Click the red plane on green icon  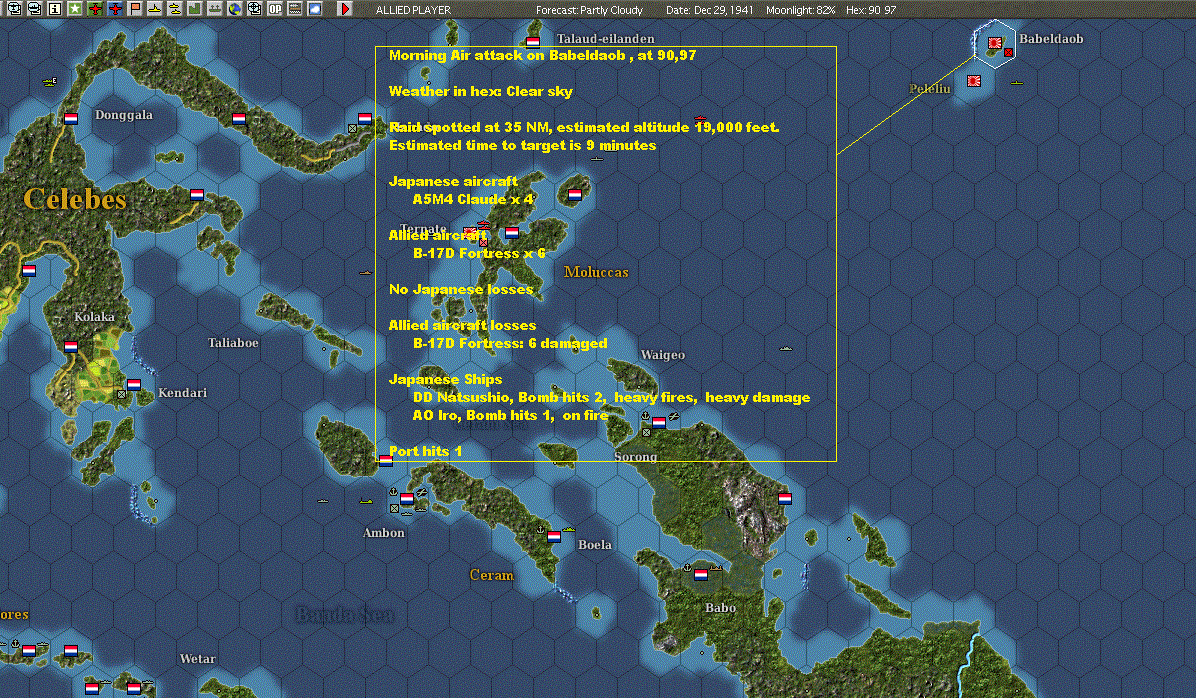pyautogui.click(x=95, y=9)
